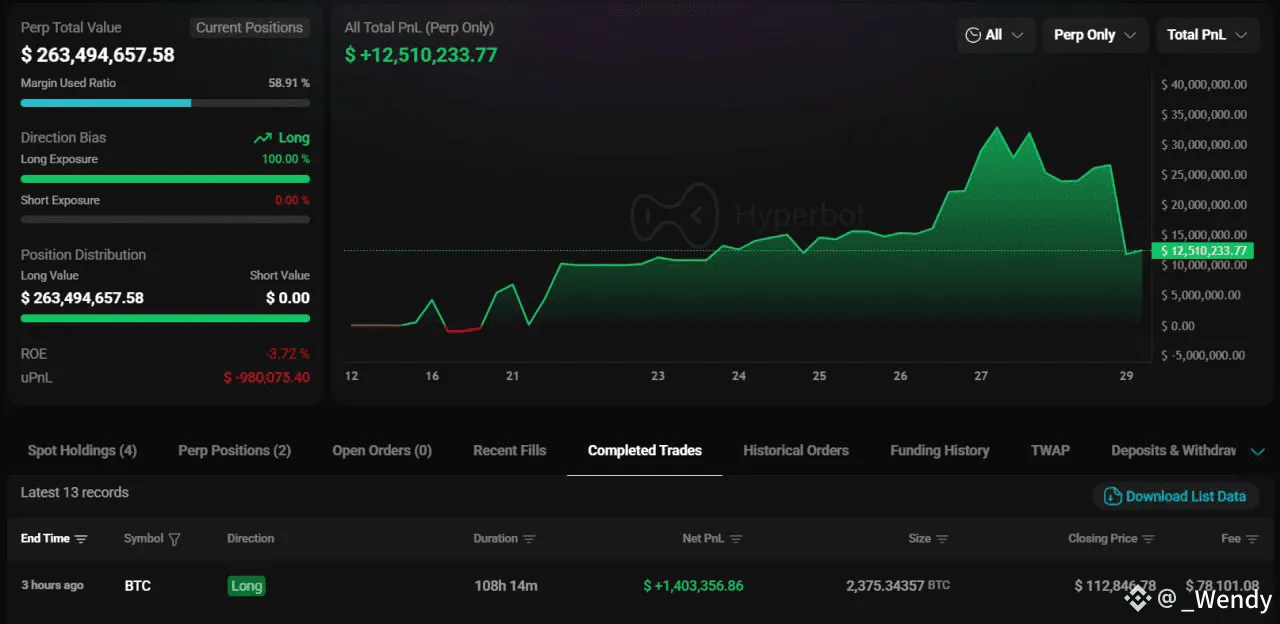
Task: Open the Perp Positions tab
Action: [x=234, y=450]
